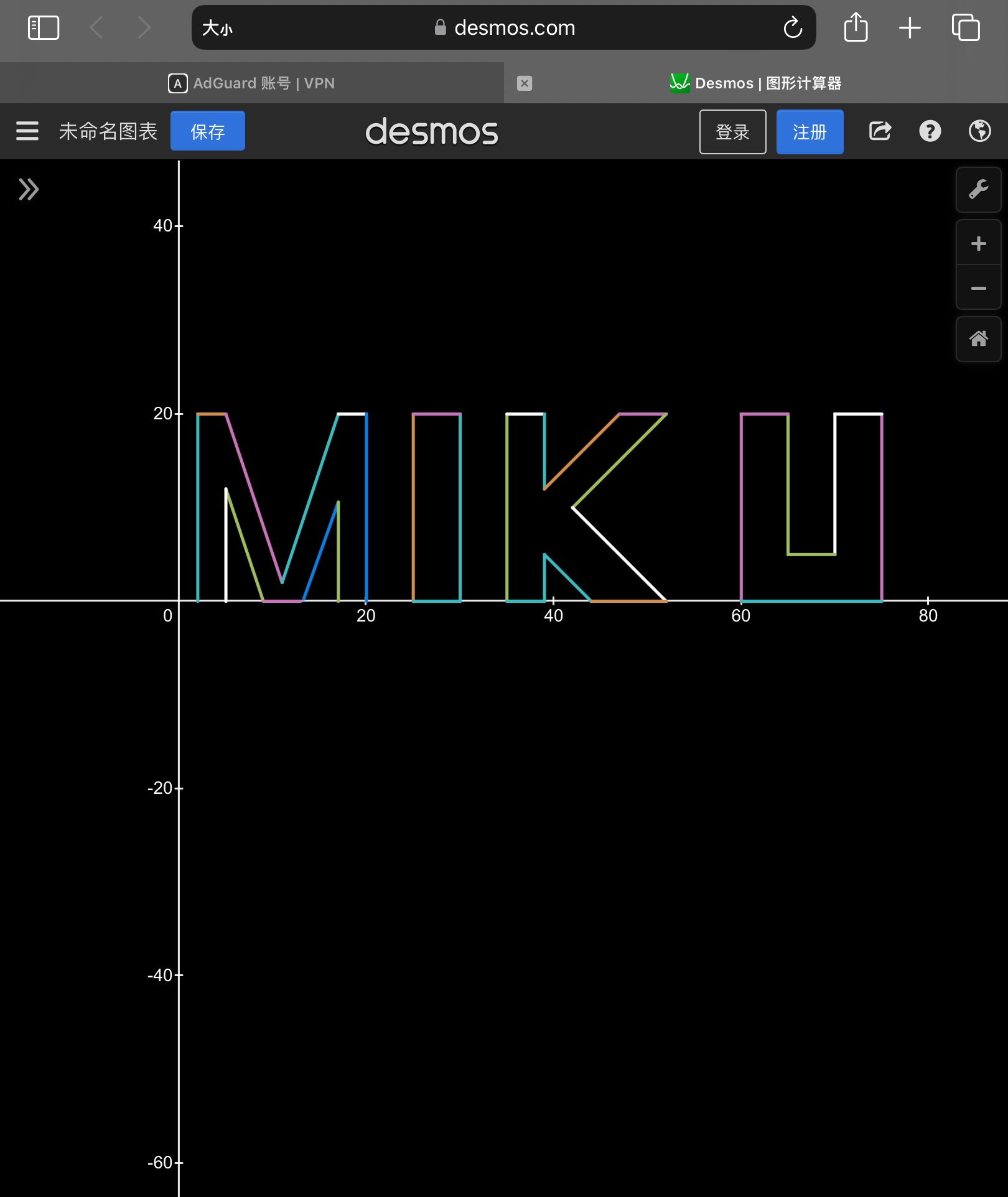Go forward with the browser forward arrow
The height and width of the screenshot is (1197, 1008).
(x=144, y=27)
